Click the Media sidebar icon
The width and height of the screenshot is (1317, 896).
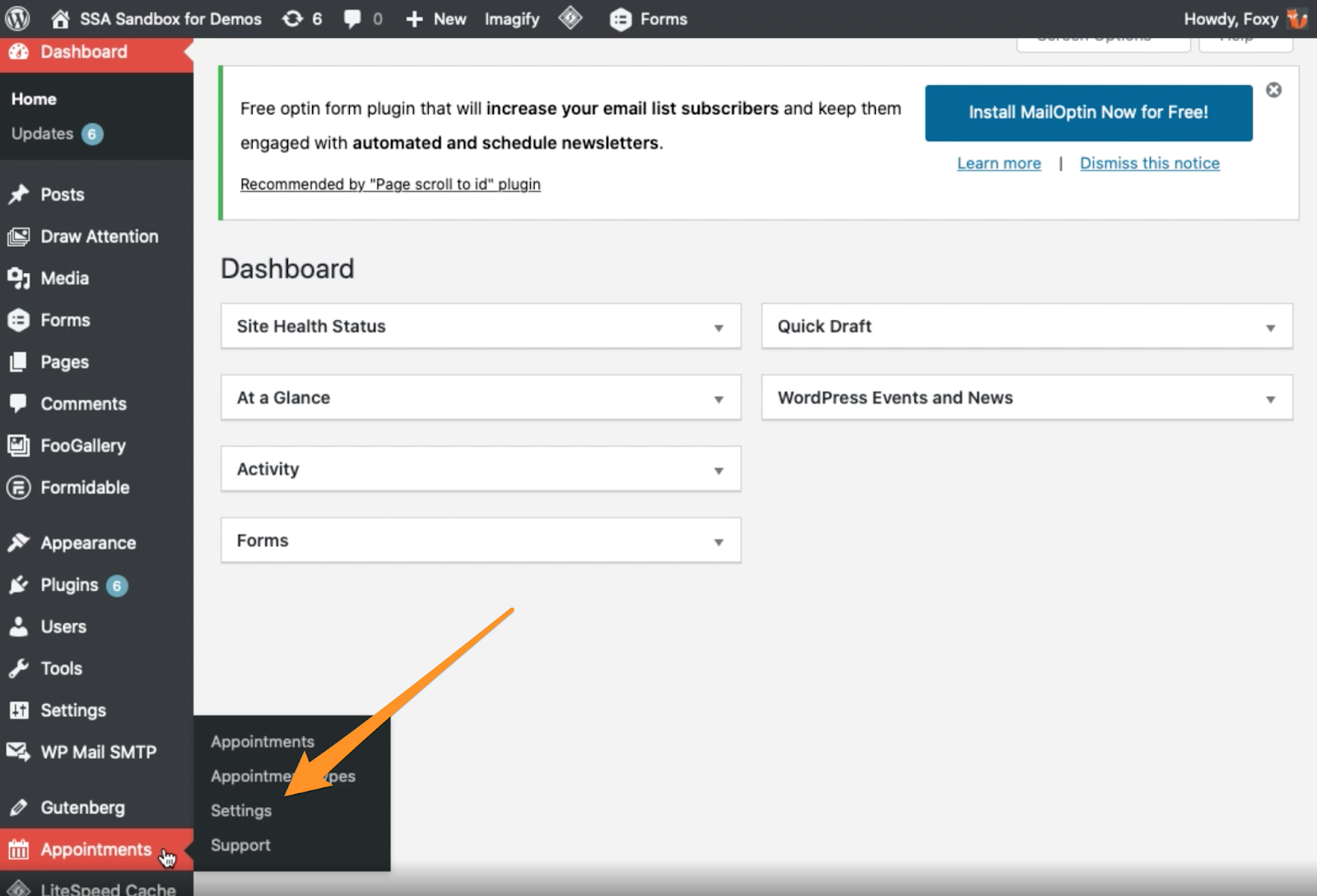(19, 278)
